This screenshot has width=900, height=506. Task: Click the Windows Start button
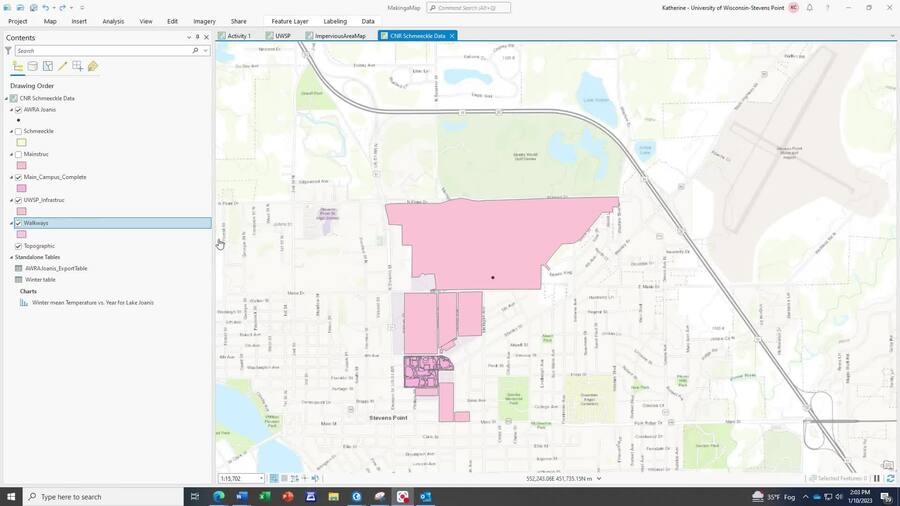point(11,496)
